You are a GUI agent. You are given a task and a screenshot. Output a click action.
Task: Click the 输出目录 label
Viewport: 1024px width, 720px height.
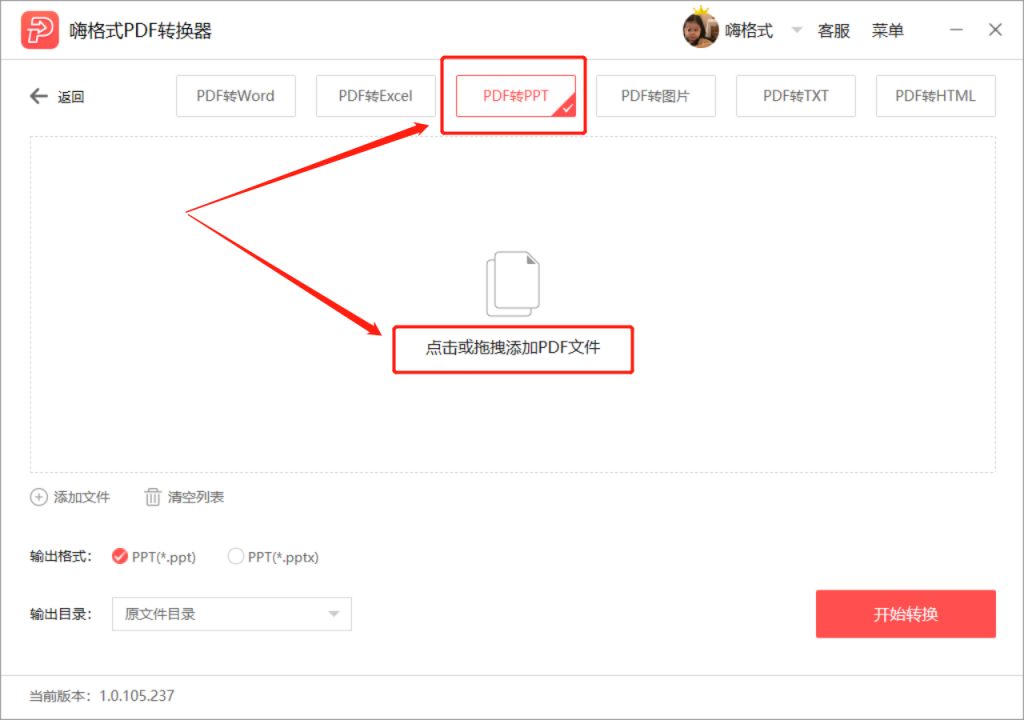pyautogui.click(x=60, y=614)
